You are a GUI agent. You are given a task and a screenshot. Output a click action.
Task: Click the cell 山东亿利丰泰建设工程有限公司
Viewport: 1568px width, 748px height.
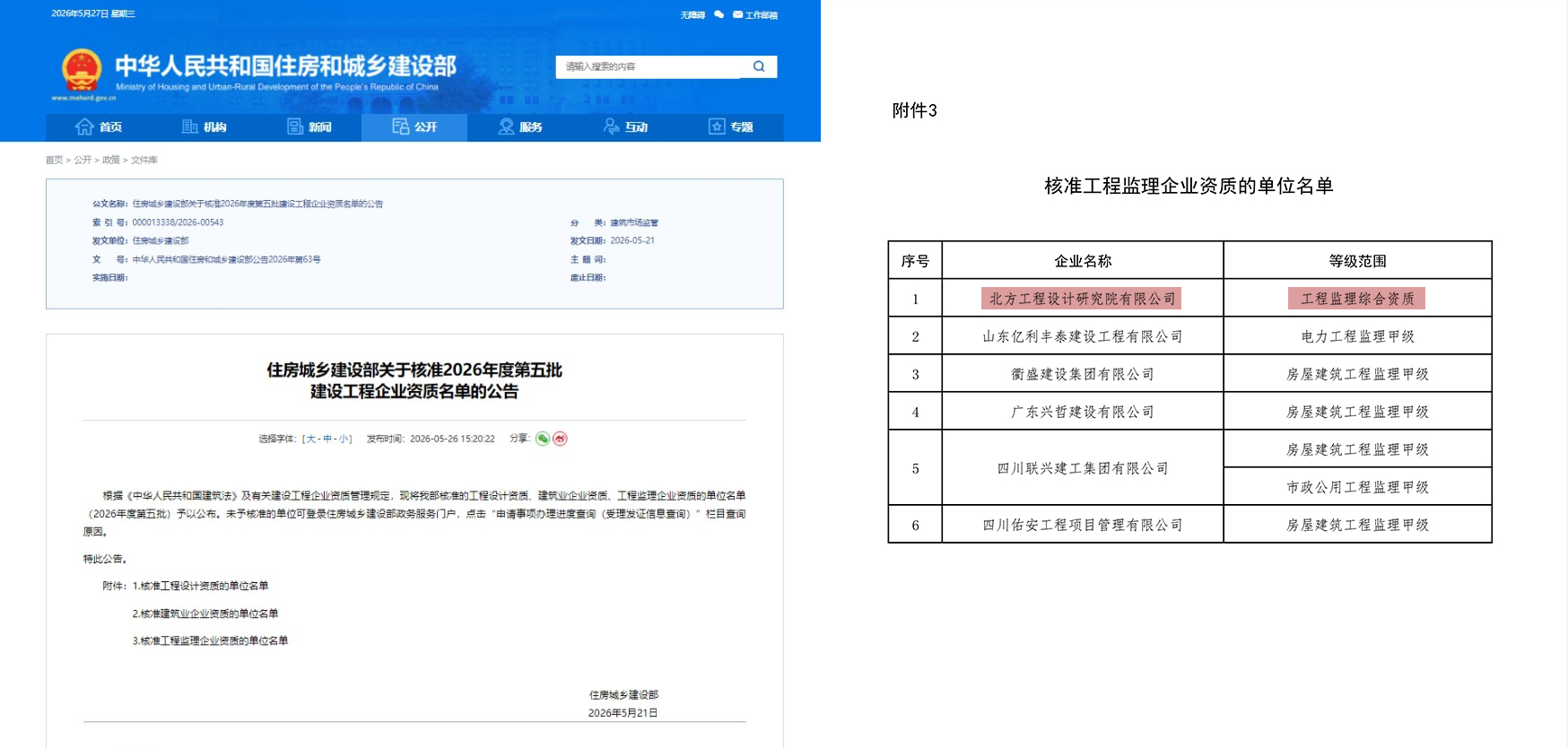tap(1083, 336)
